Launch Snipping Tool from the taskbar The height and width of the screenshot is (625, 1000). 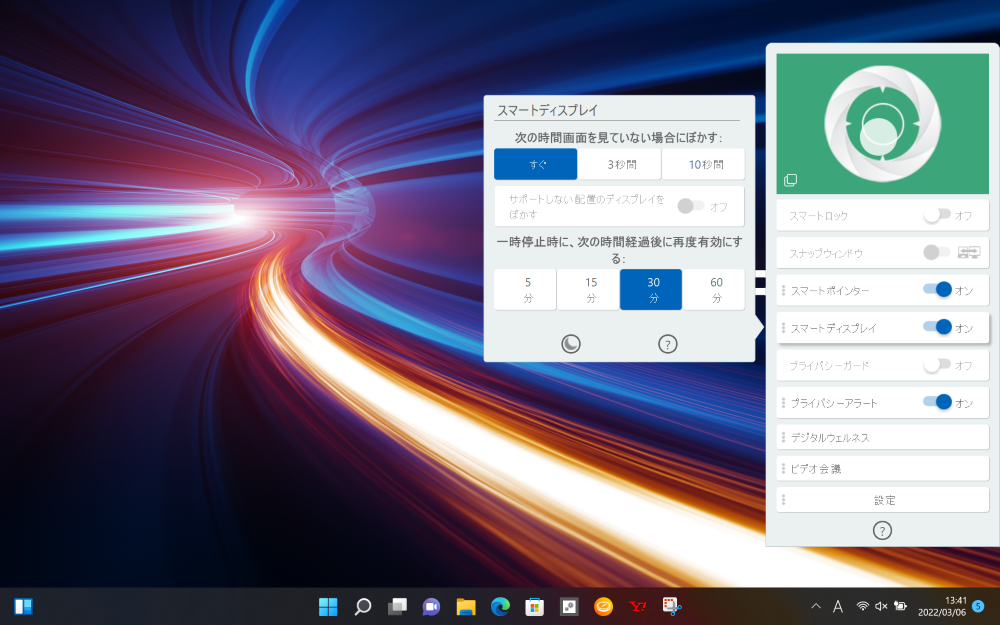point(671,606)
